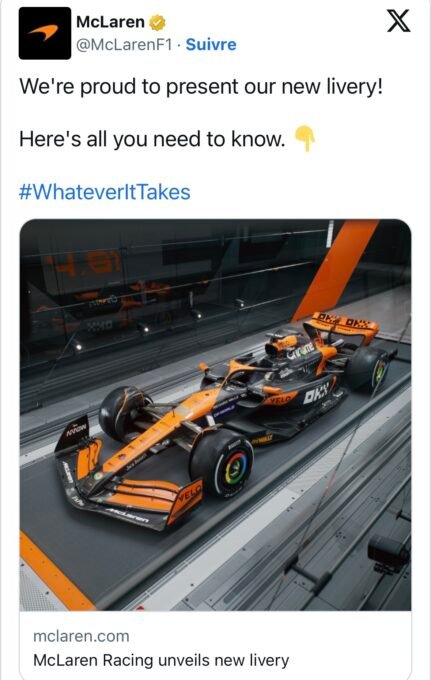Screen dimensions: 431x680
Task: Open the X logo in the corner
Action: click(x=398, y=21)
